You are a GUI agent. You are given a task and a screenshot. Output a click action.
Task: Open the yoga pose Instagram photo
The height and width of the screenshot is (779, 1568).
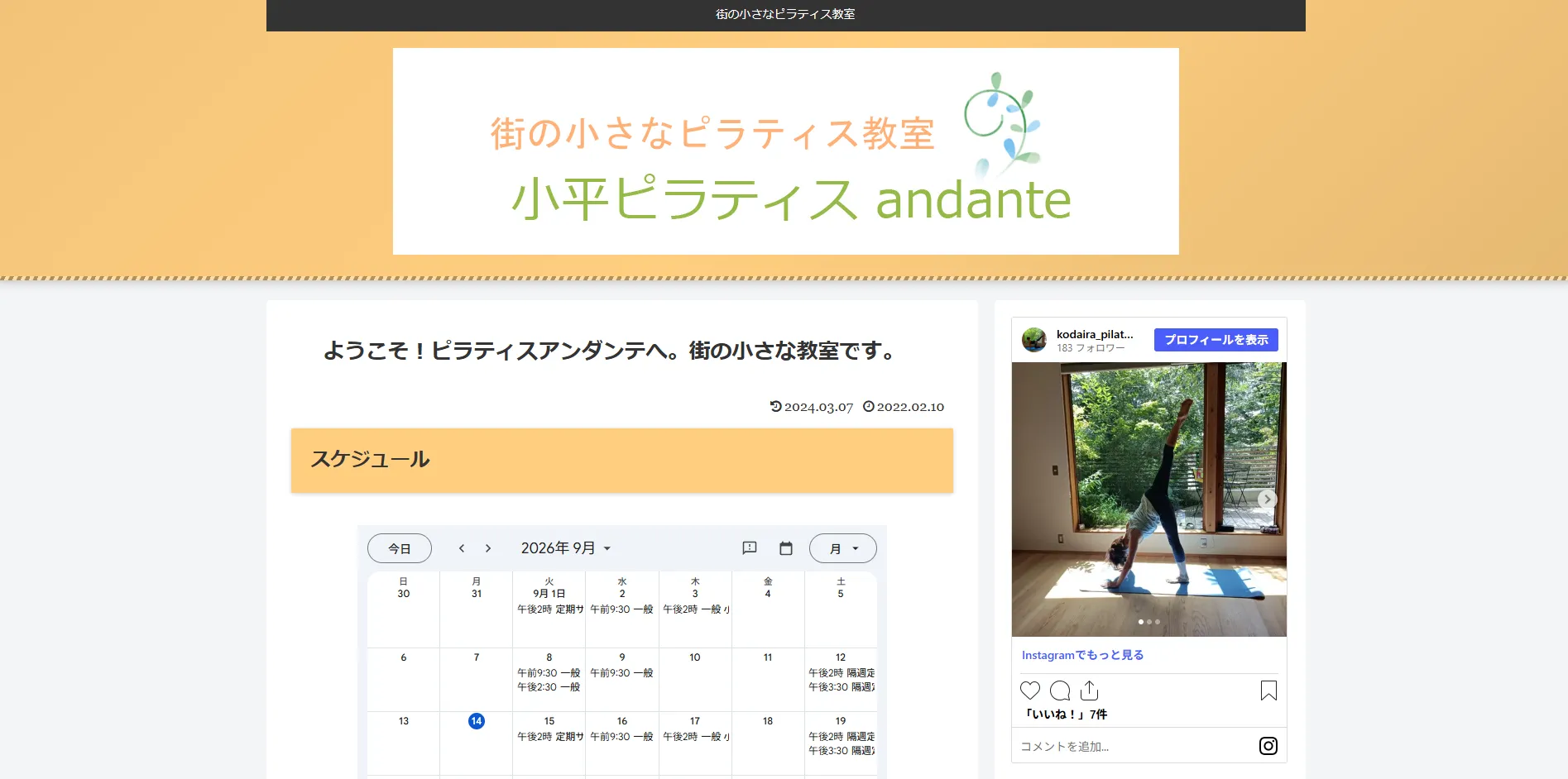click(x=1148, y=499)
